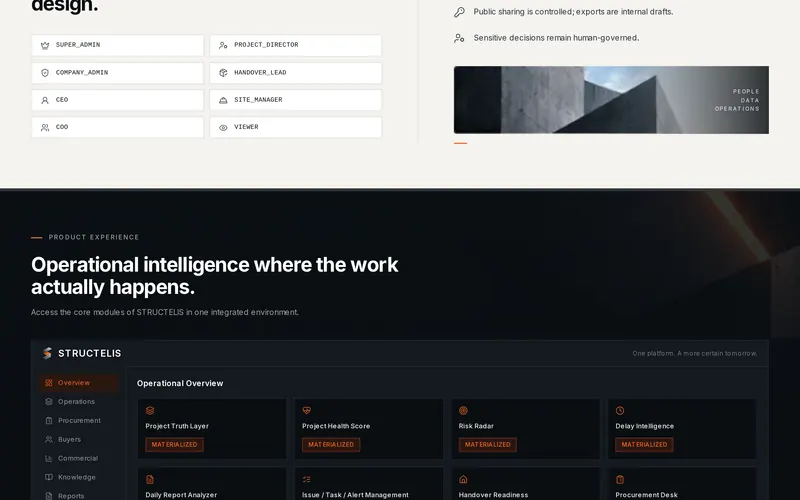The image size is (800, 500).
Task: Switch to Commercial in the sidebar
Action: click(78, 458)
